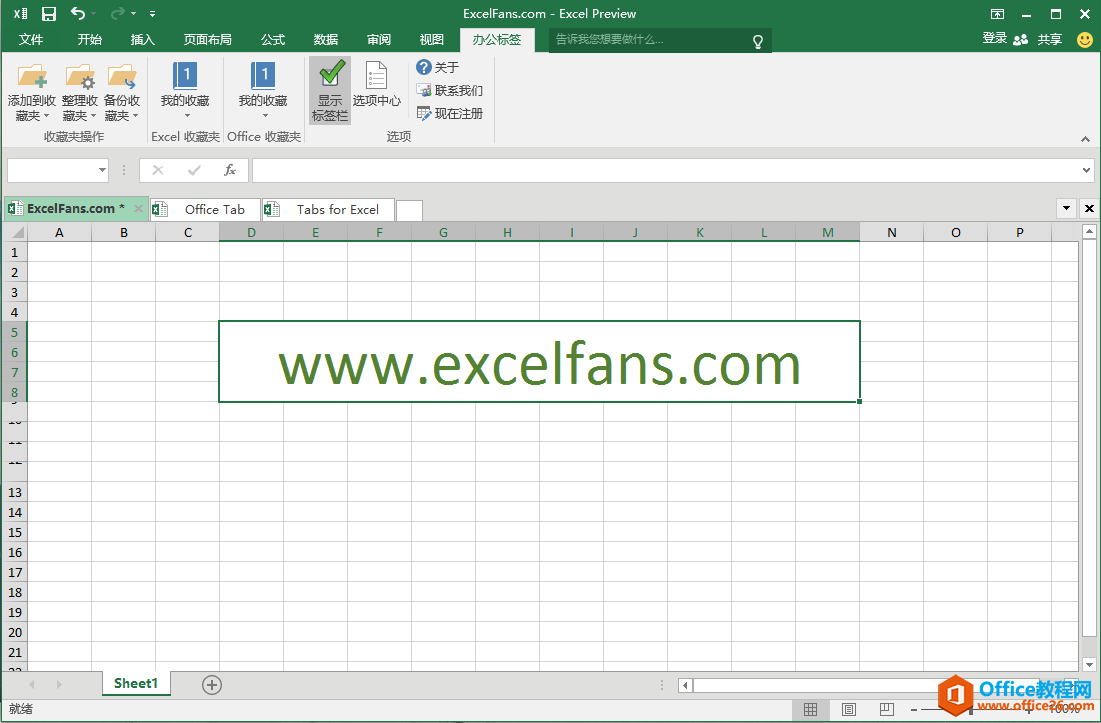The width and height of the screenshot is (1101, 723).
Task: Click the lightbulb icon in search box
Action: pyautogui.click(x=758, y=41)
